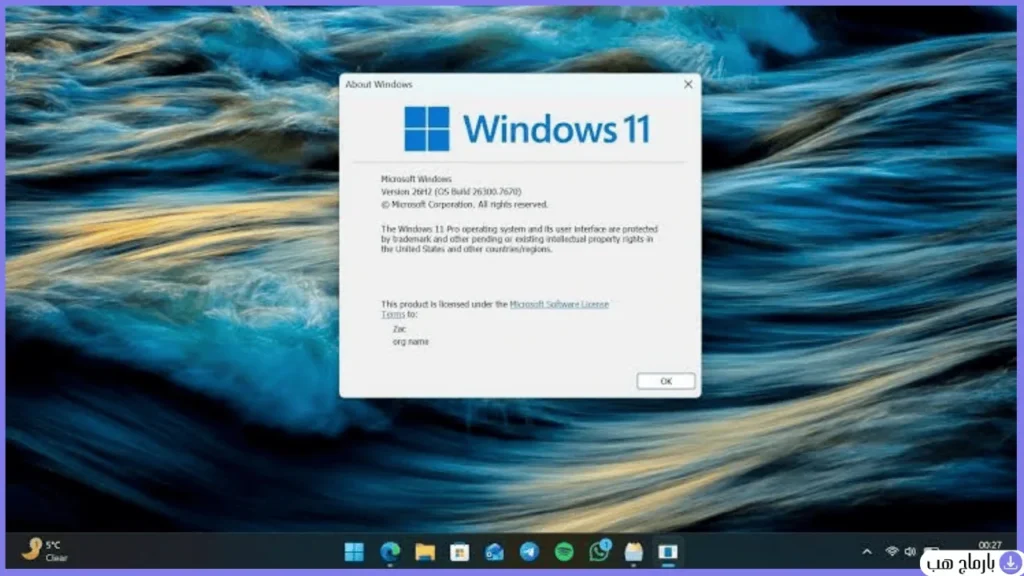Open Wi-Fi network settings in the tray

(x=891, y=552)
